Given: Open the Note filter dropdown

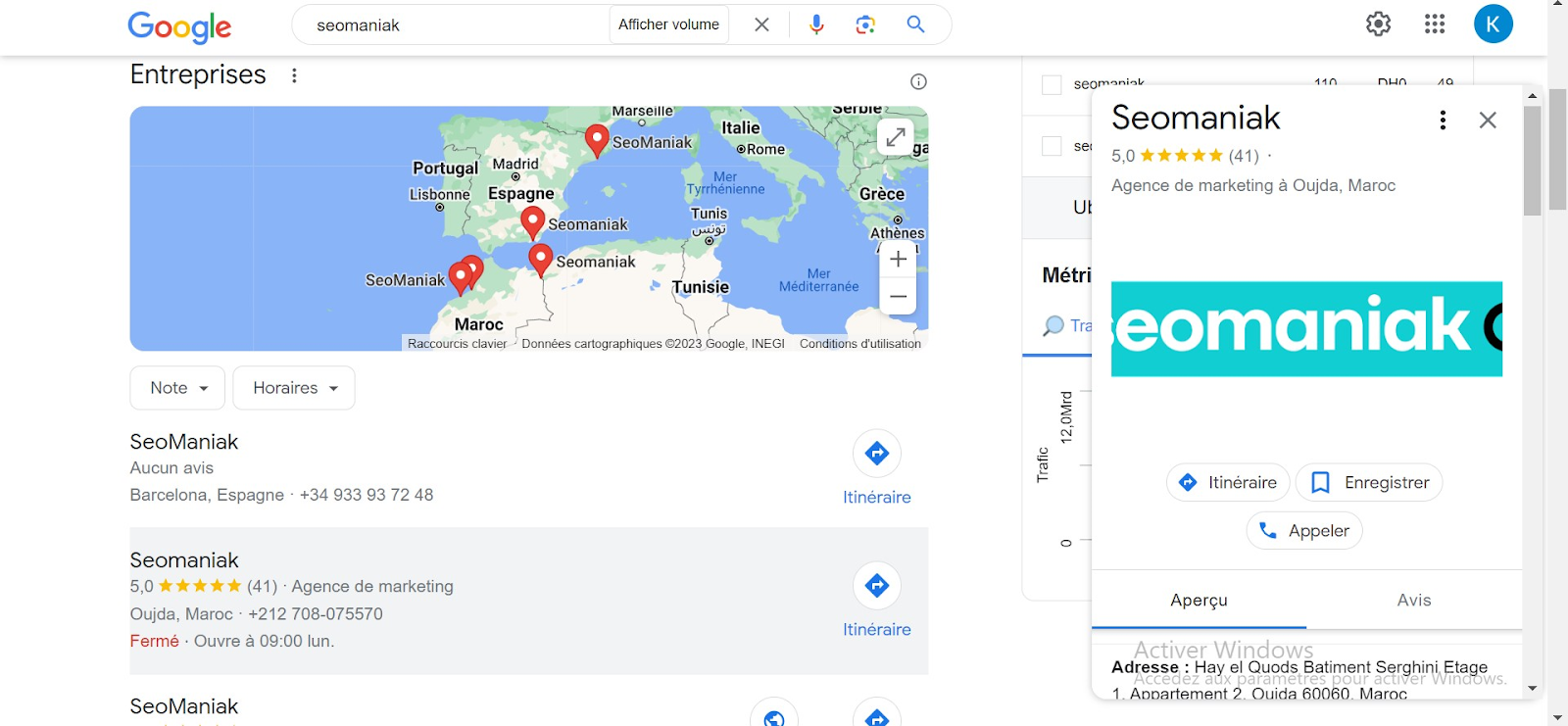Looking at the screenshot, I should pyautogui.click(x=177, y=388).
